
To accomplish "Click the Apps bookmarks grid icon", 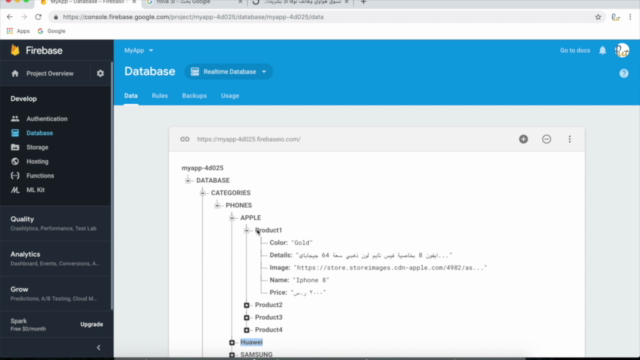I will point(10,31).
